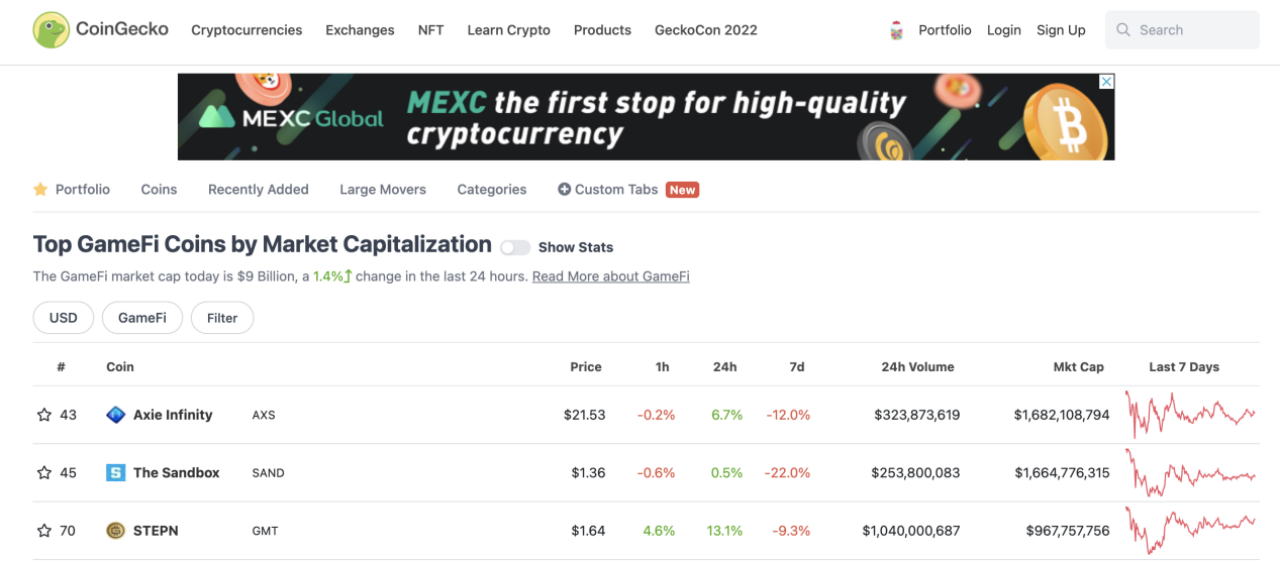Open the GameFi category dropdown
Screen dimensions: 1280x561
click(142, 318)
